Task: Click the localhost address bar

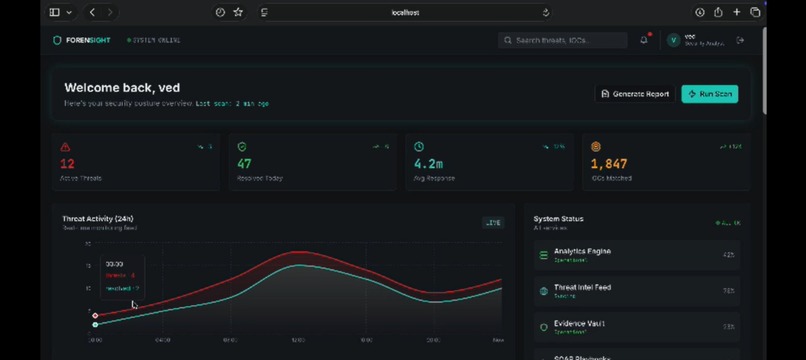Action: click(406, 12)
